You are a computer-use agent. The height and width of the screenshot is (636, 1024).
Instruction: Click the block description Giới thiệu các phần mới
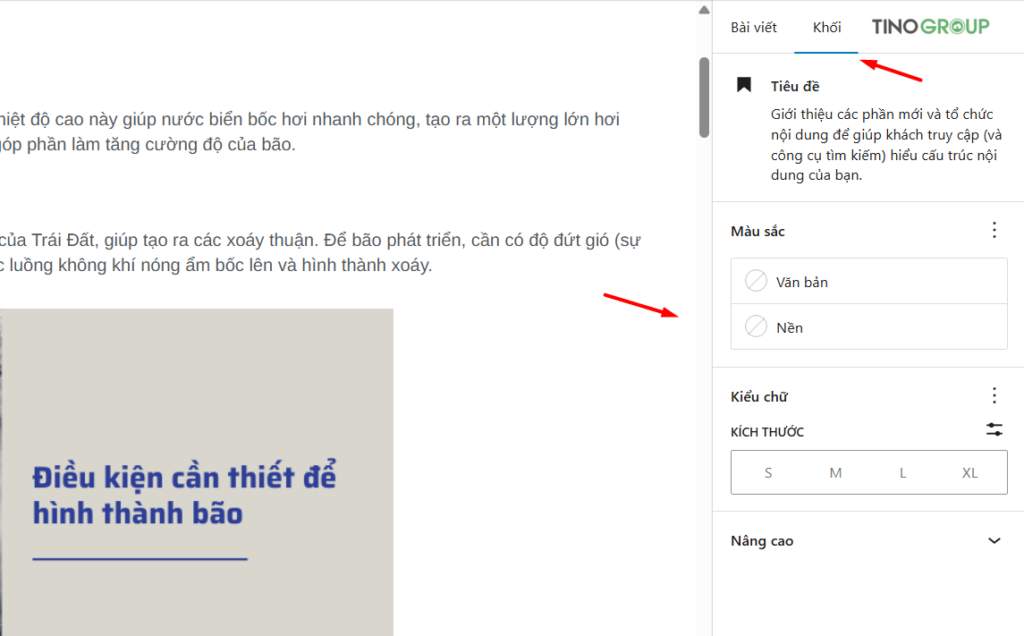[886, 144]
